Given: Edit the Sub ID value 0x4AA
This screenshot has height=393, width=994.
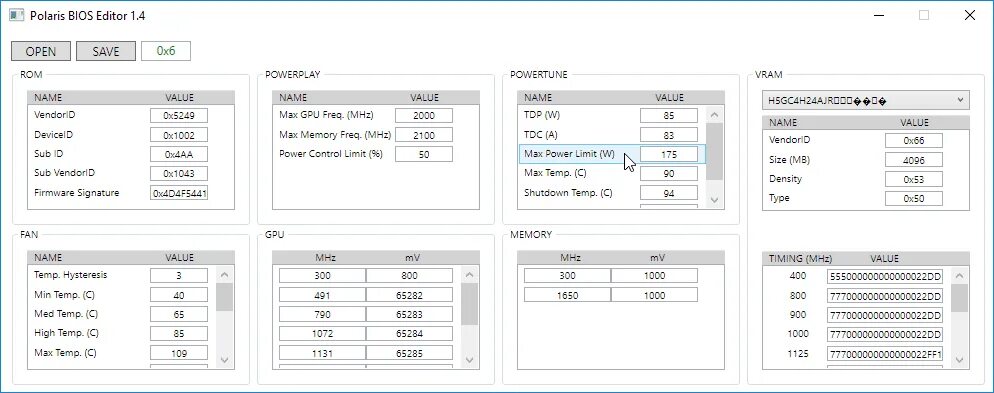Looking at the screenshot, I should (x=179, y=154).
